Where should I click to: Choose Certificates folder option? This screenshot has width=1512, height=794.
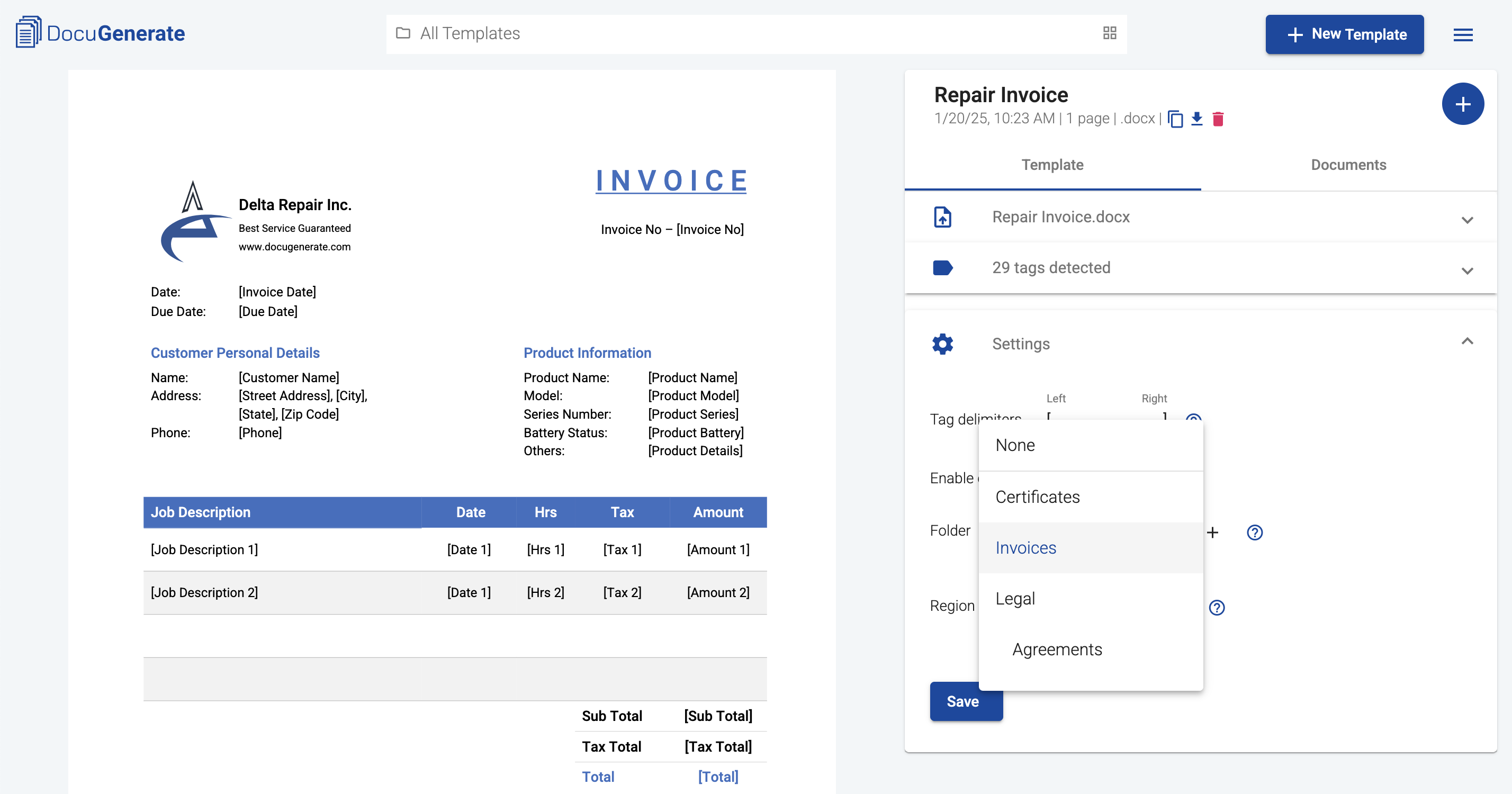pos(1090,497)
